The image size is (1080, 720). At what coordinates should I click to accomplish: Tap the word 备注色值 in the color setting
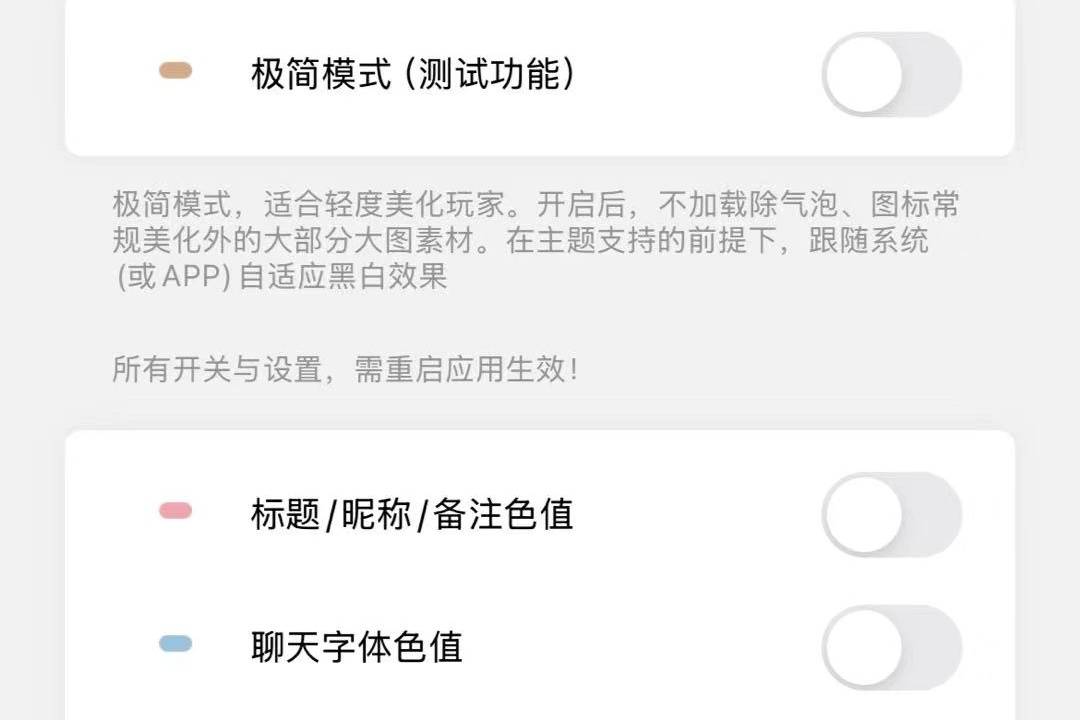click(503, 515)
